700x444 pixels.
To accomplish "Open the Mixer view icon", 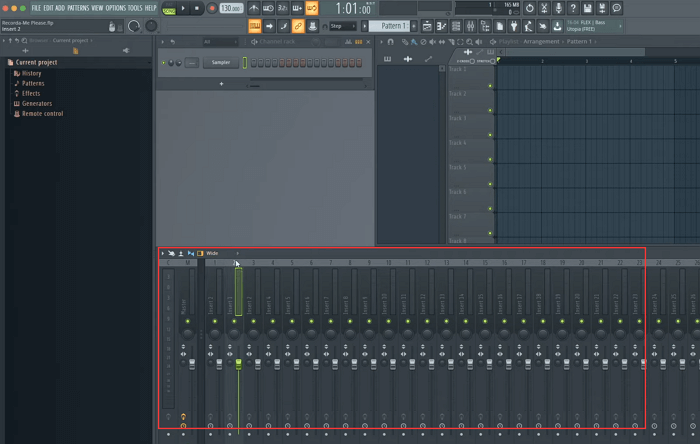I will point(471,26).
